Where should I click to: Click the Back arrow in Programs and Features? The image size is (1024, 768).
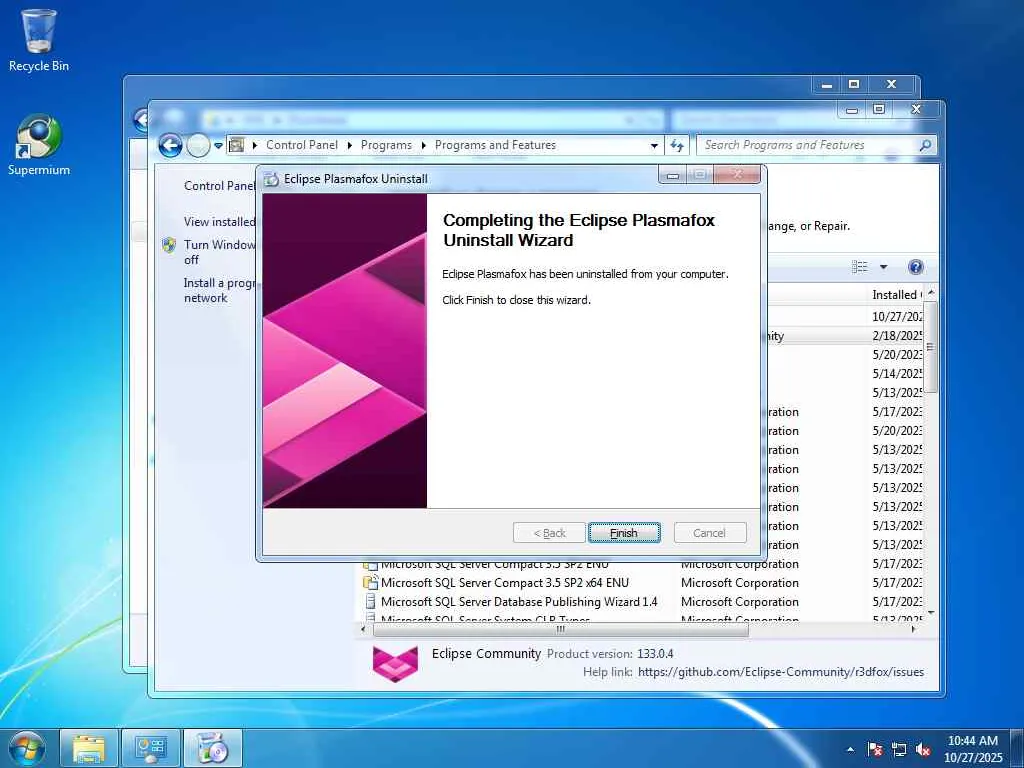[170, 145]
